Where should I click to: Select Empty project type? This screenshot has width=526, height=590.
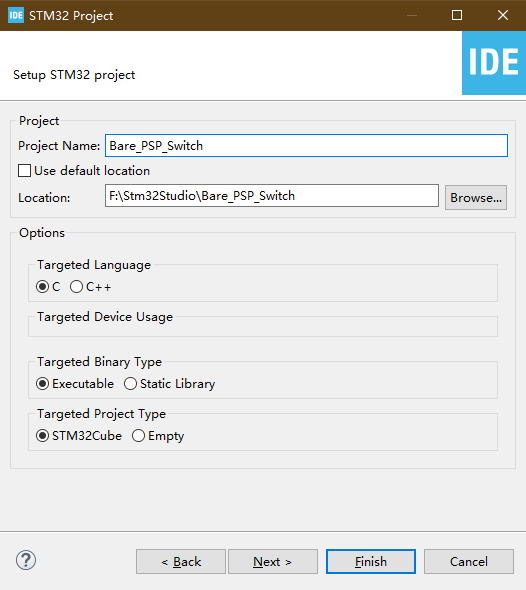[138, 436]
